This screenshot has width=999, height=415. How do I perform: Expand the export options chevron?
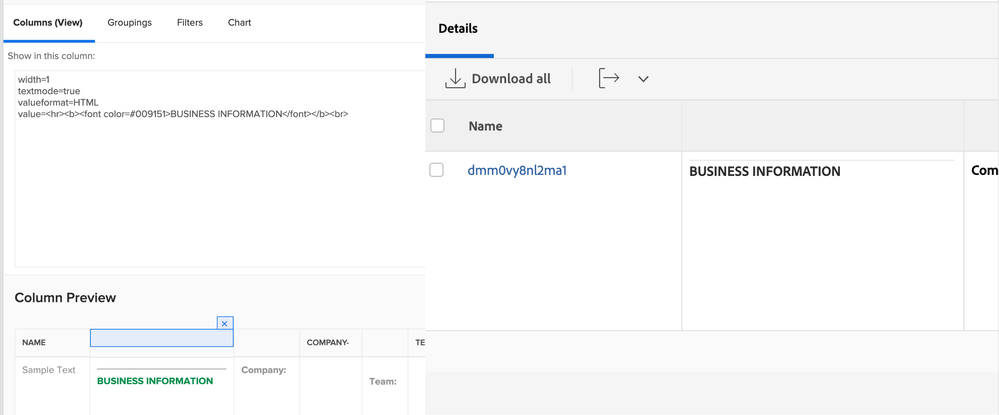tap(643, 79)
